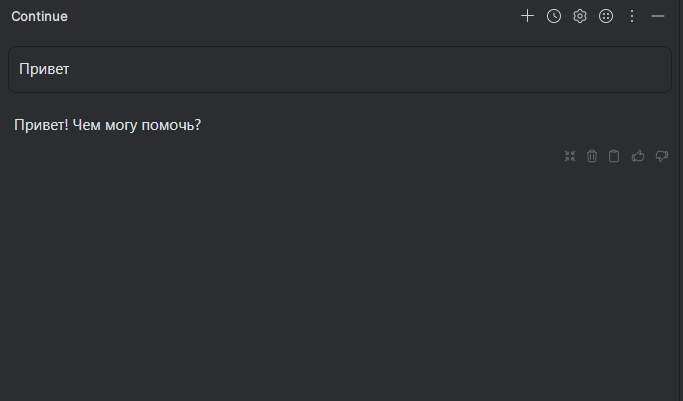683x401 pixels.
Task: Open the vertical three-dot options menu
Action: tap(632, 16)
